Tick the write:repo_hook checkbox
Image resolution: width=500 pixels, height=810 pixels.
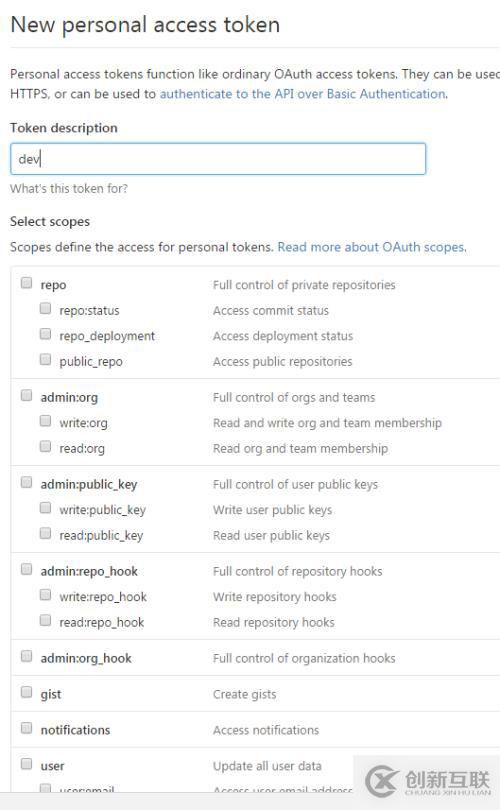tap(45, 595)
